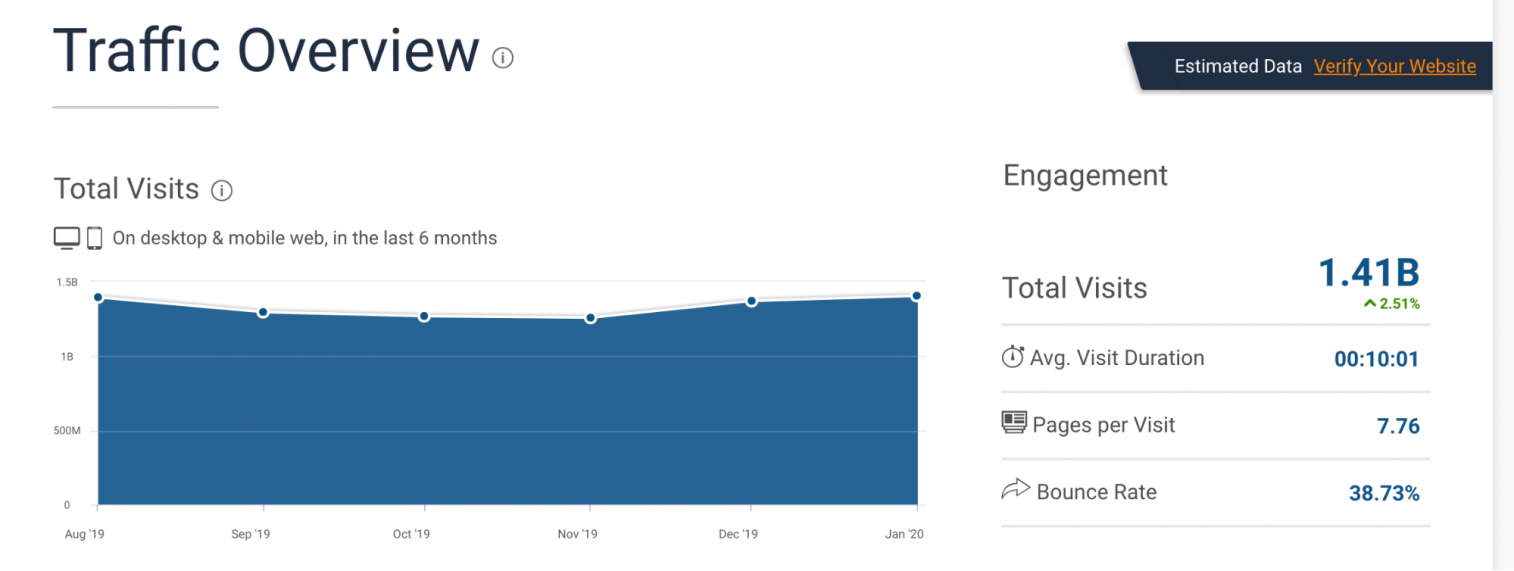The width and height of the screenshot is (1514, 571).
Task: Select the Sep '19 data point
Action: coord(263,312)
